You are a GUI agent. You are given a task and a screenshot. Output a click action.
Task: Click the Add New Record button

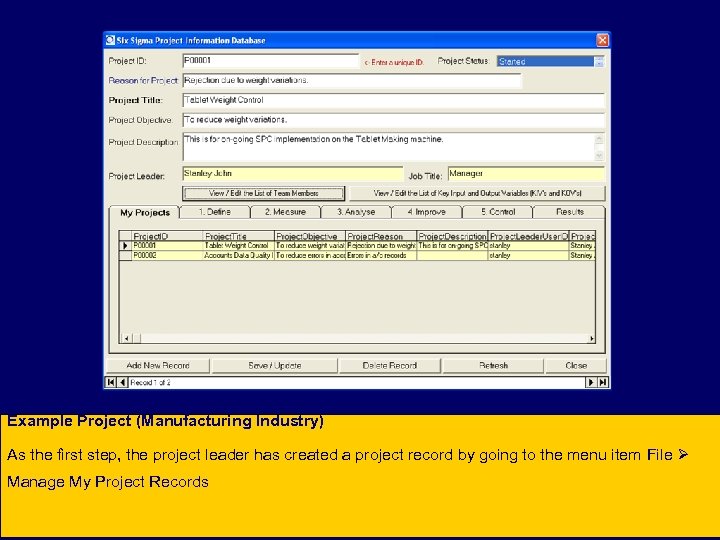coord(158,366)
